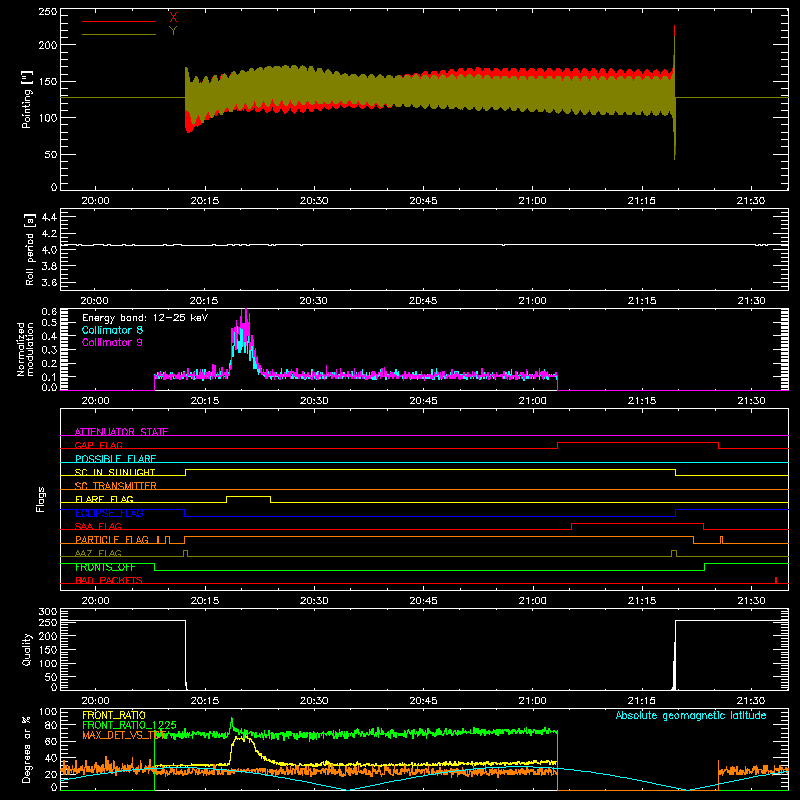Click the blue ECLIPSE_FLAG label
The image size is (800, 800).
pos(109,513)
